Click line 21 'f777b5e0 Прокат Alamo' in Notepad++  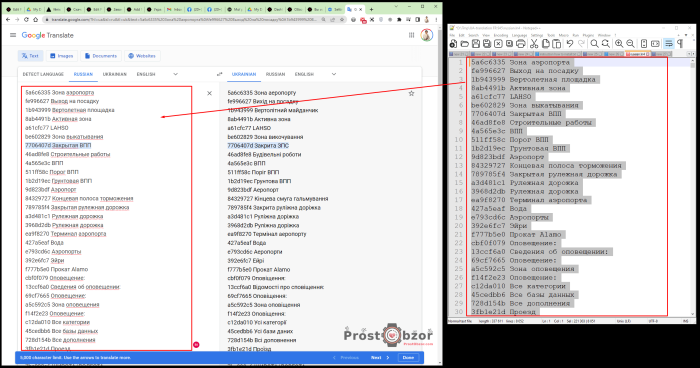tap(516, 234)
